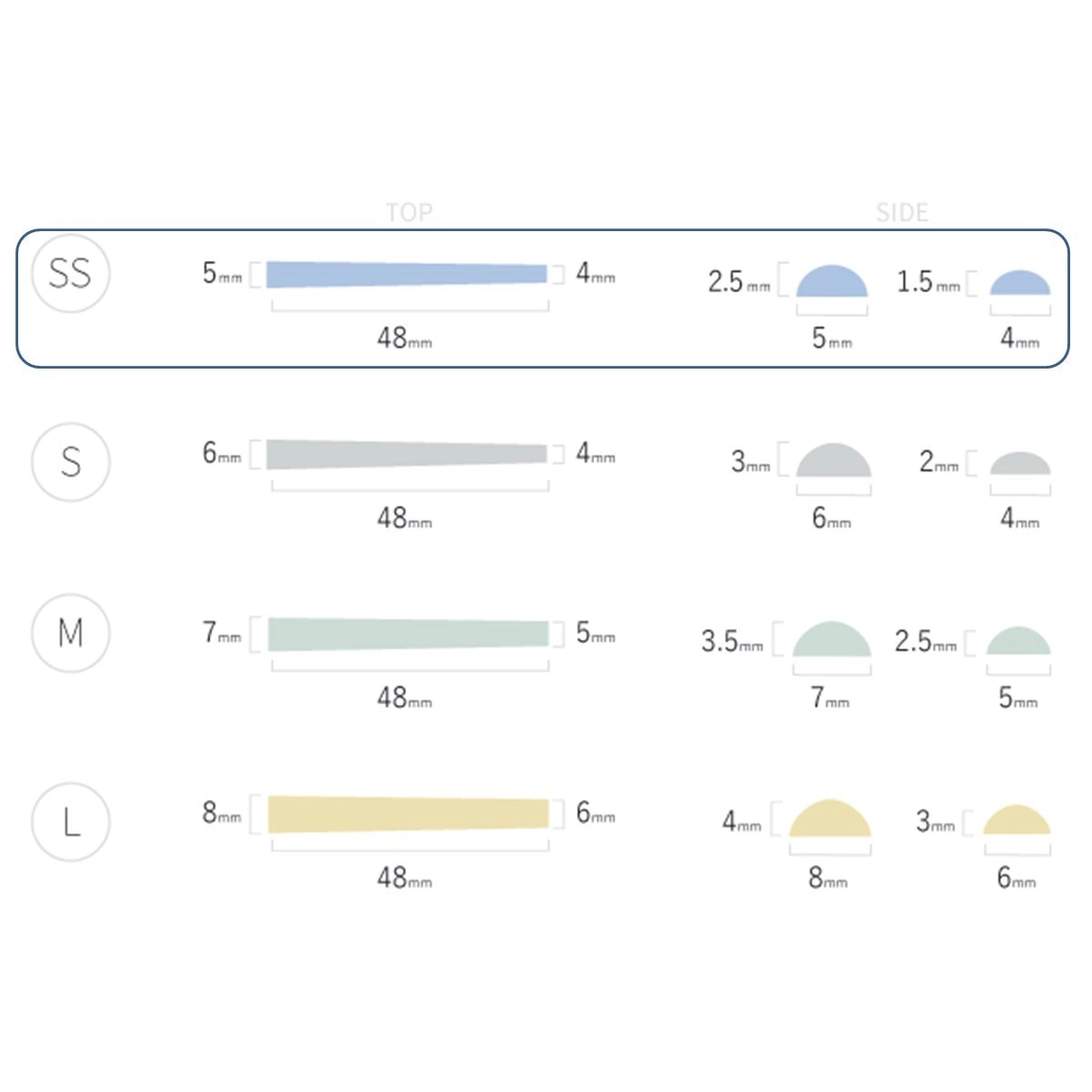Choose the S size circle

coord(70,462)
